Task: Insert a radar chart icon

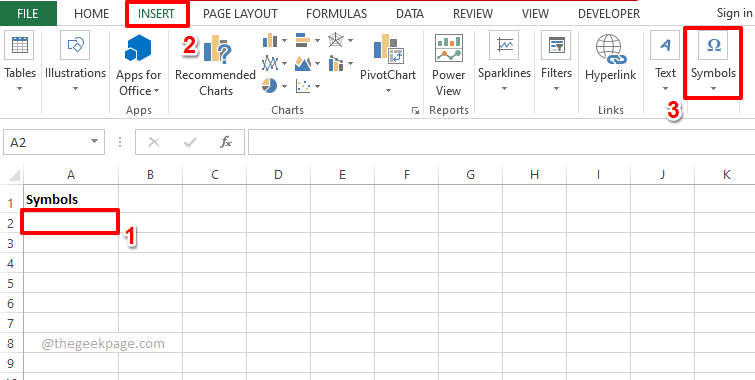Action: coord(336,40)
